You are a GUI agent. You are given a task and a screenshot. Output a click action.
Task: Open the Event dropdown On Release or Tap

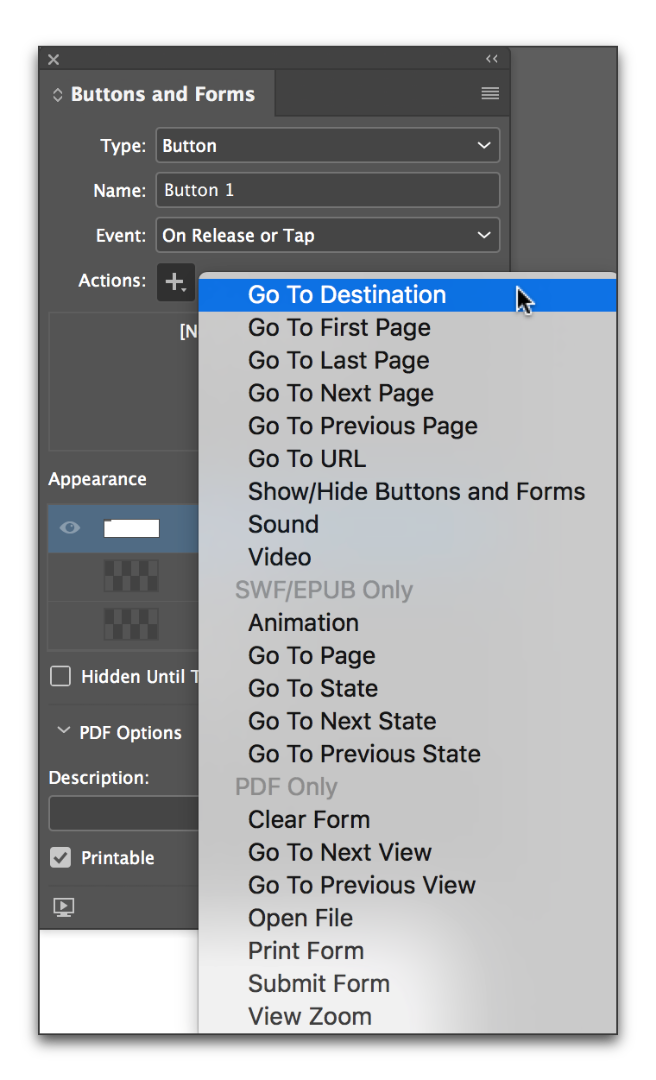coord(327,235)
